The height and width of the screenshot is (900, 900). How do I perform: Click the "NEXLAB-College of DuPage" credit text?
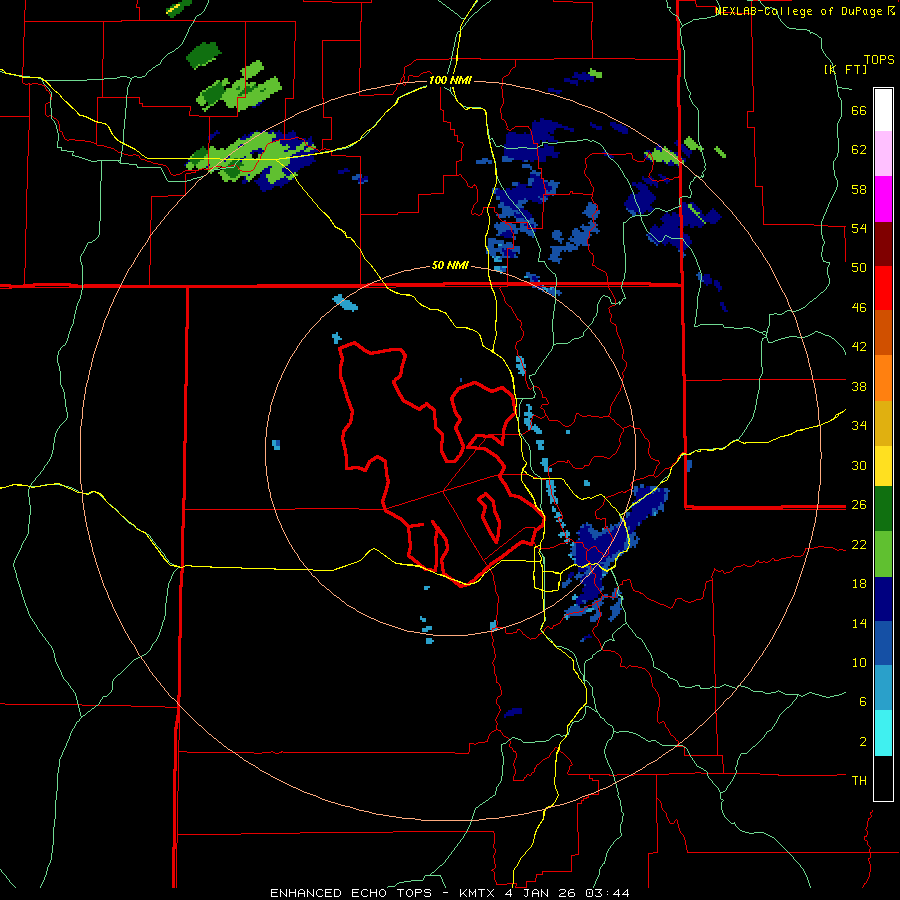pos(798,11)
